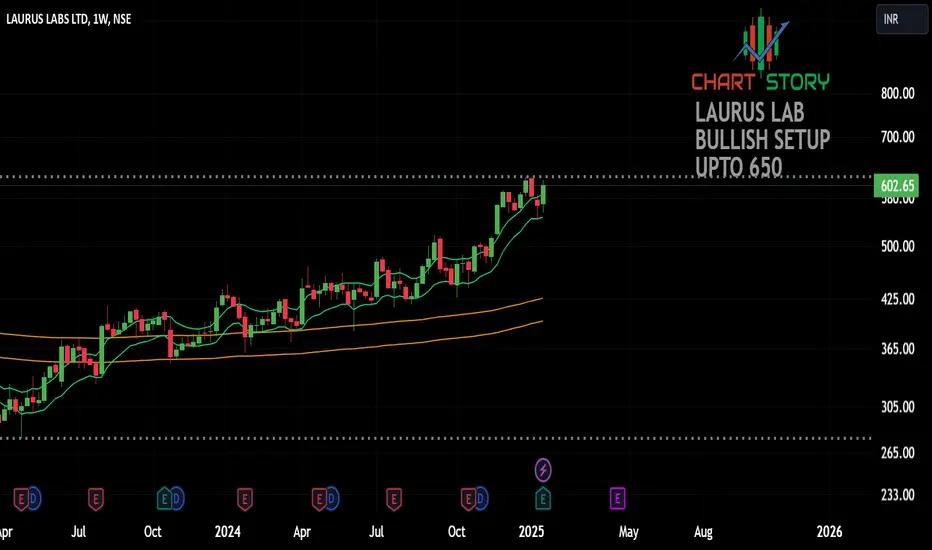Click the red E earnings marker near Apr 2023

[21, 499]
